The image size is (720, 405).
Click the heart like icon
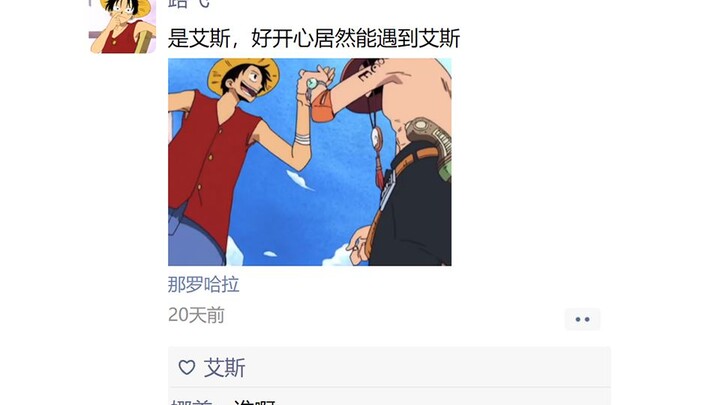click(186, 367)
